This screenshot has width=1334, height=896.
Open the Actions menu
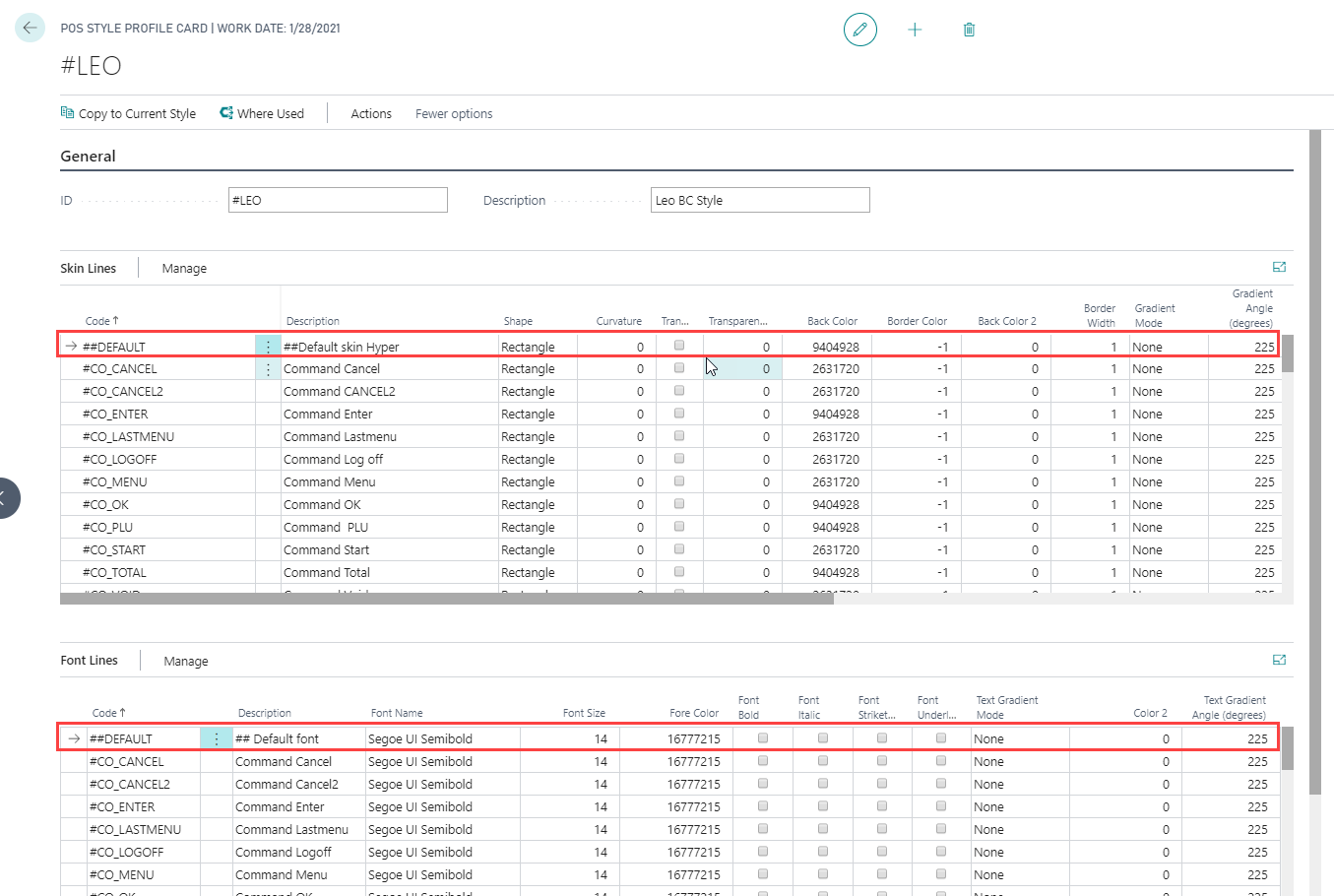coord(371,113)
